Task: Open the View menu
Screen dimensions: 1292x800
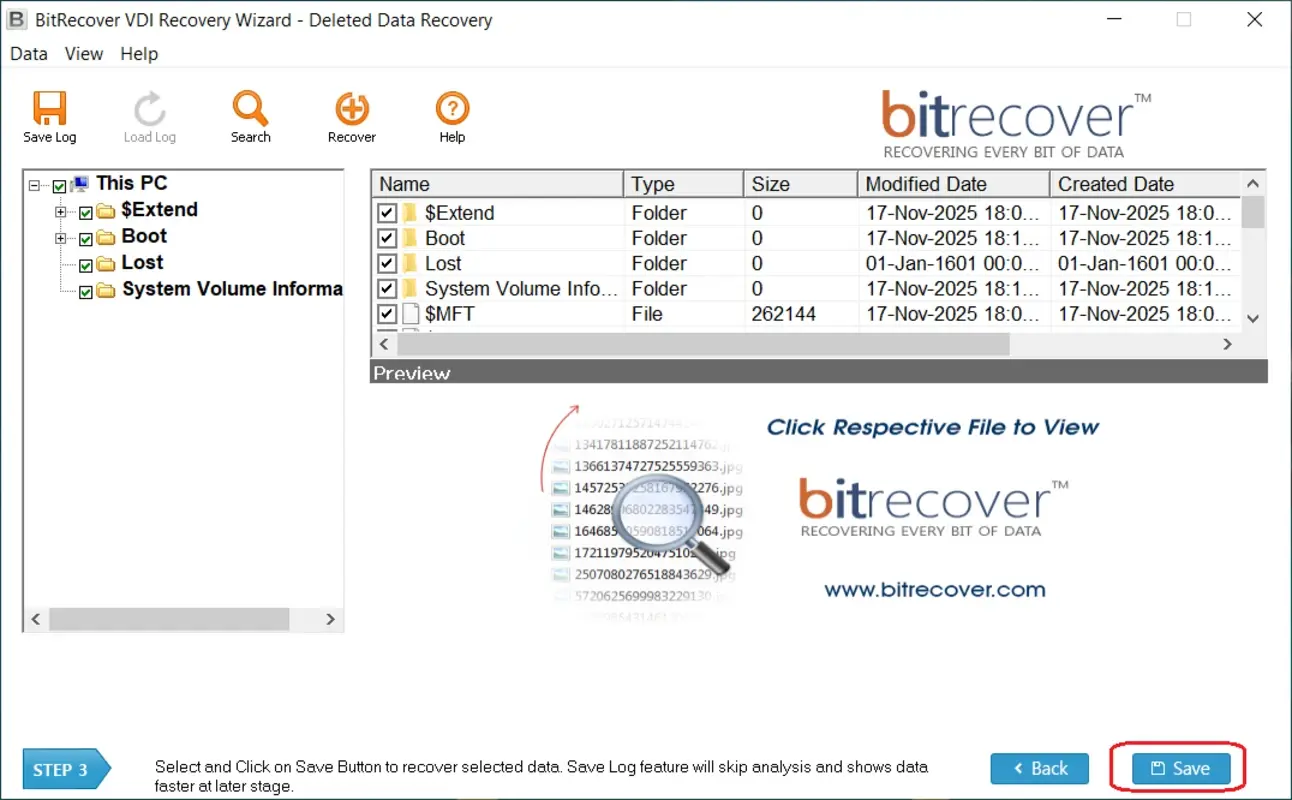Action: (83, 54)
